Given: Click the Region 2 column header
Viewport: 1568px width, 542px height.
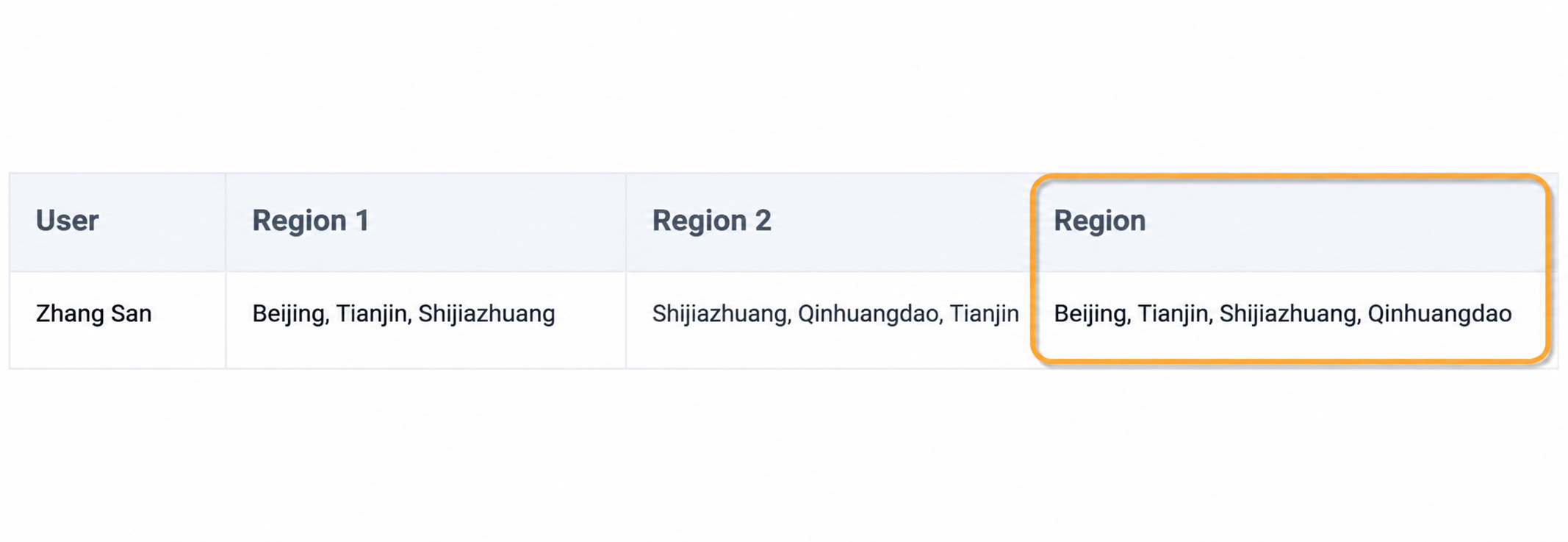Looking at the screenshot, I should point(711,221).
